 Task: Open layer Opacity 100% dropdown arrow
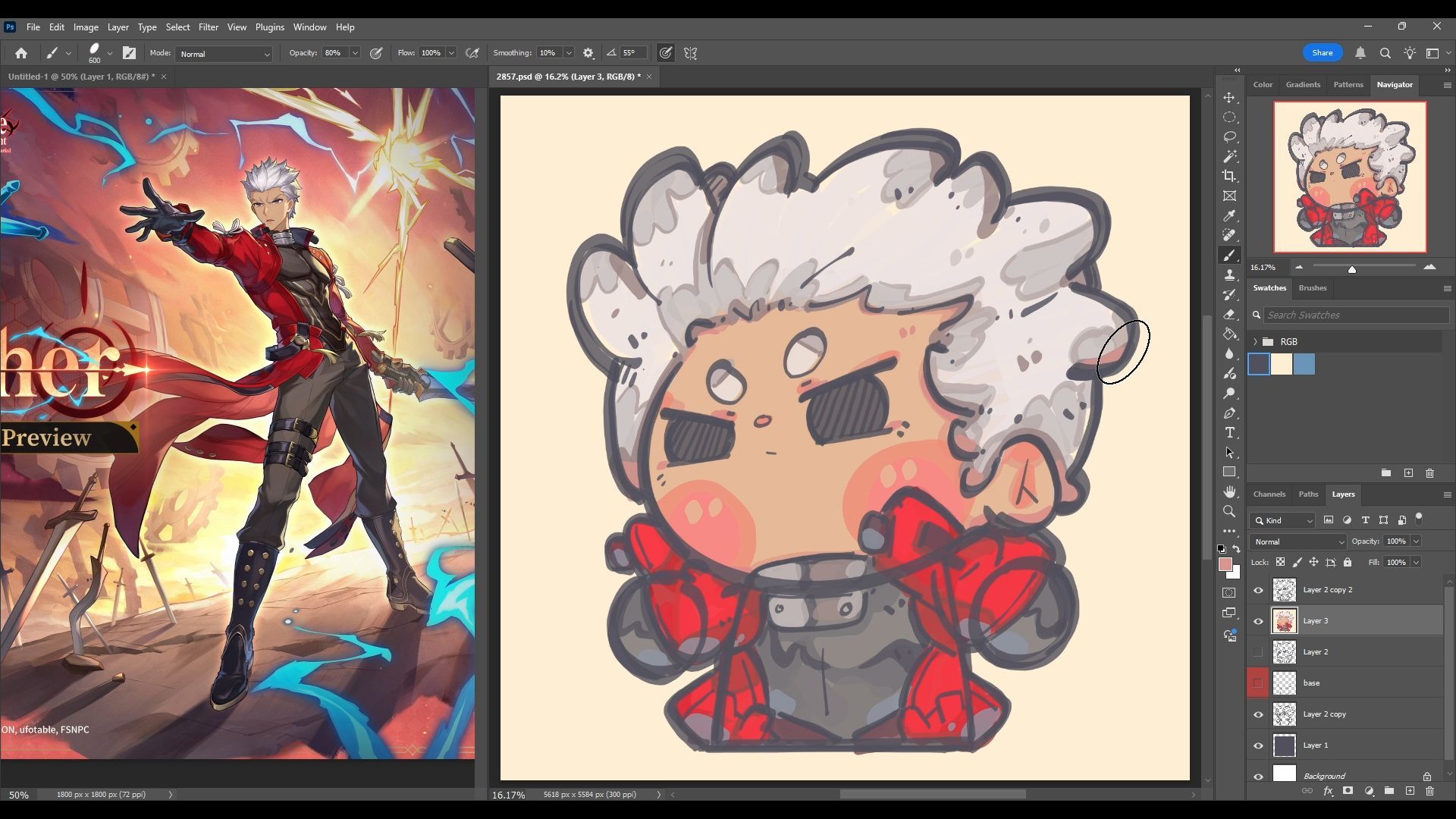[1416, 541]
